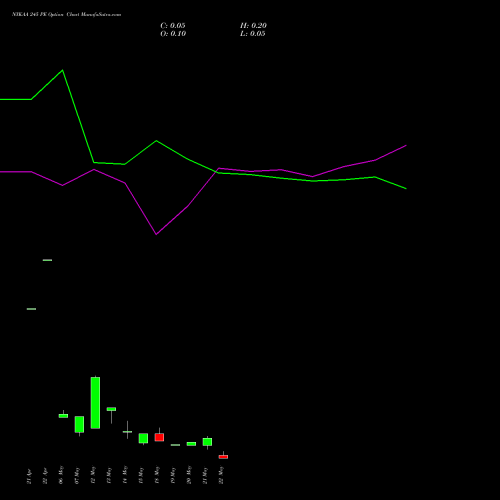
Task: Click the 19 May date label
Action: (173, 476)
